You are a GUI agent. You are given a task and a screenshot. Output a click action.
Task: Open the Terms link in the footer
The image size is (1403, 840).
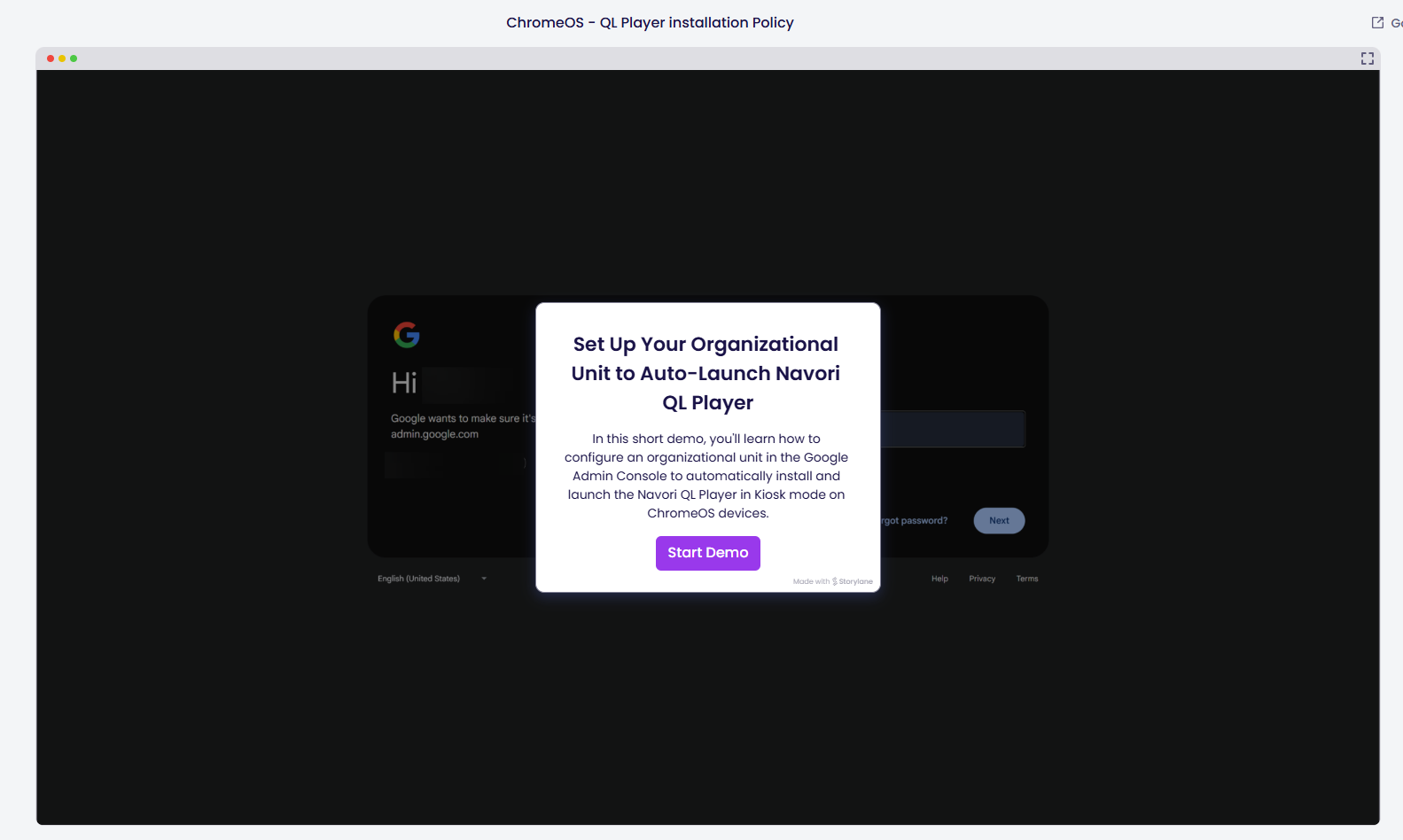coord(1026,579)
